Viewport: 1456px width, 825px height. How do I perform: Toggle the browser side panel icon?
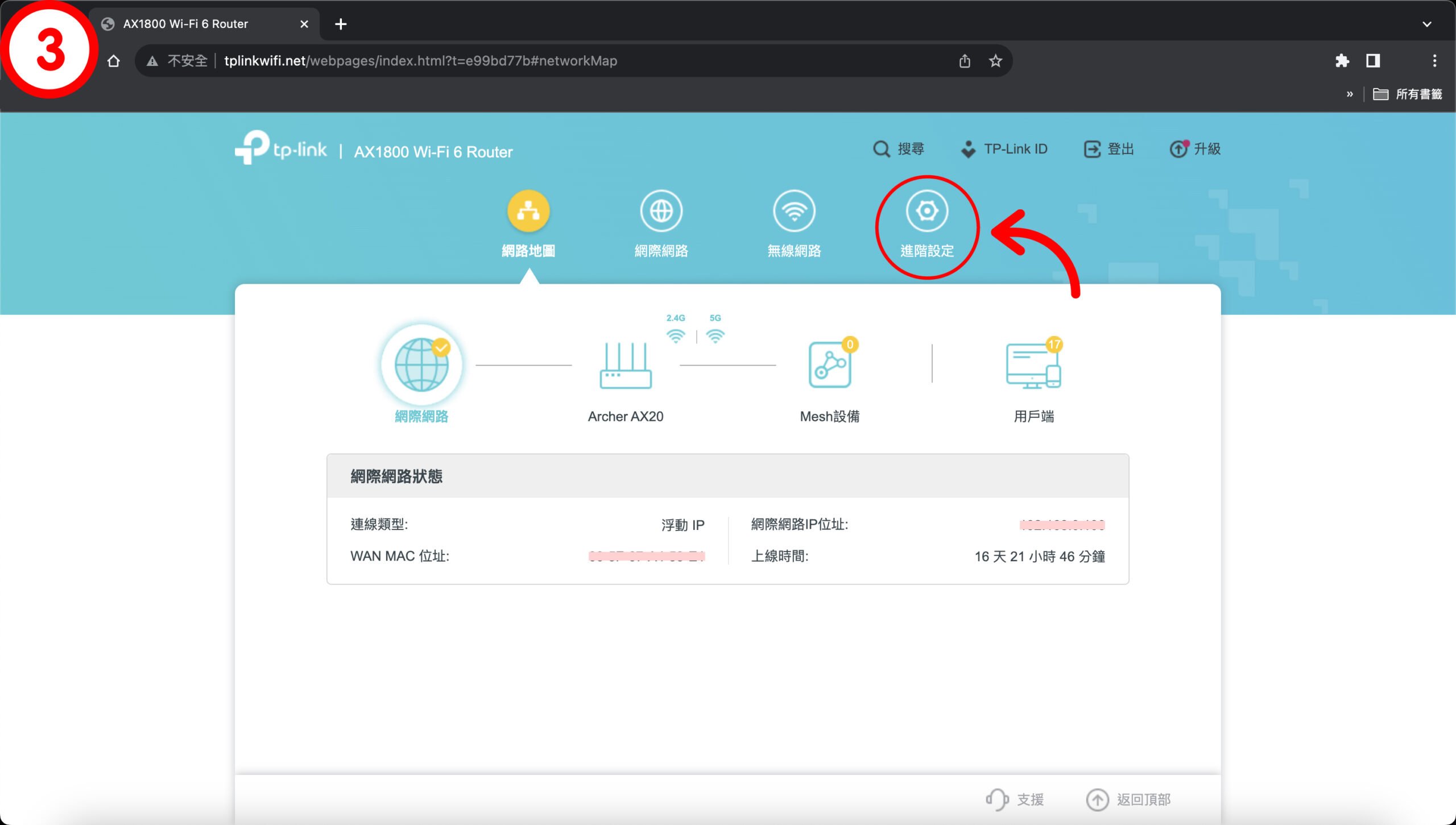(x=1373, y=61)
